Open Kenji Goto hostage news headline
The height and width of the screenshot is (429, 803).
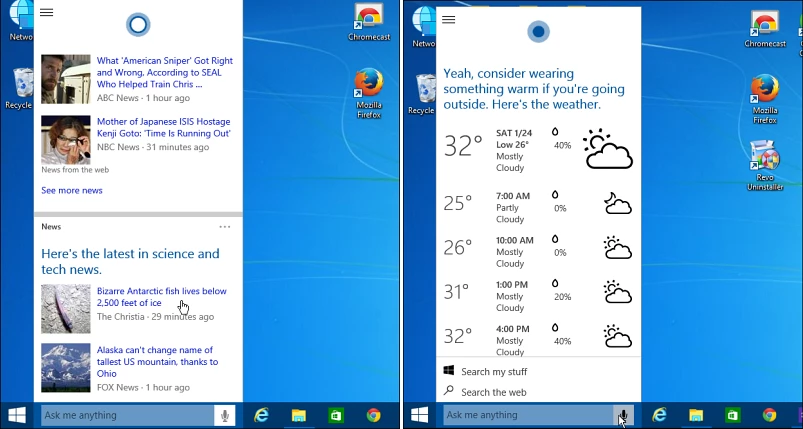[163, 127]
